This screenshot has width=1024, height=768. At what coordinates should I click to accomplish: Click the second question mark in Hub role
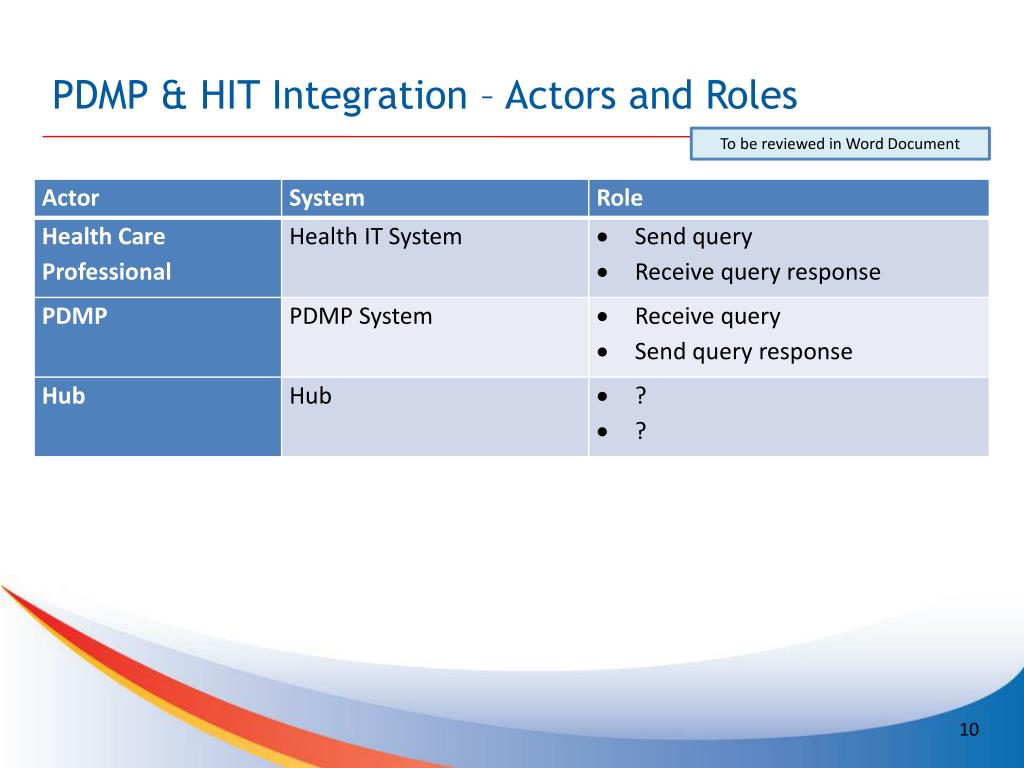tap(641, 431)
